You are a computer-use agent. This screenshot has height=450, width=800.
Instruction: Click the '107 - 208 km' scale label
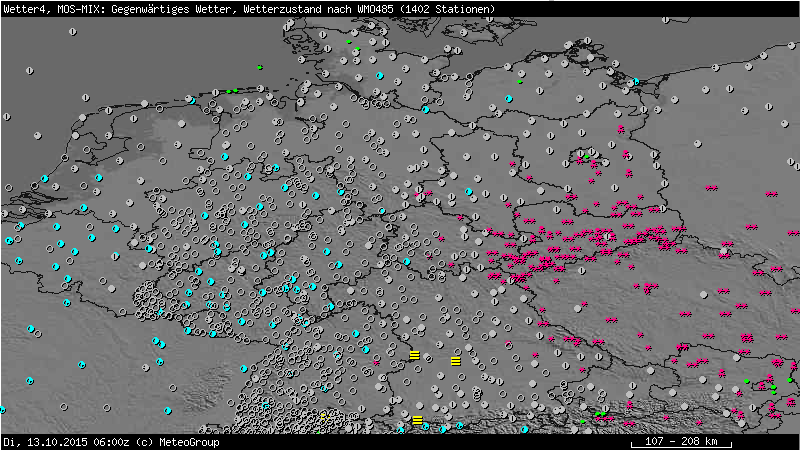click(681, 441)
